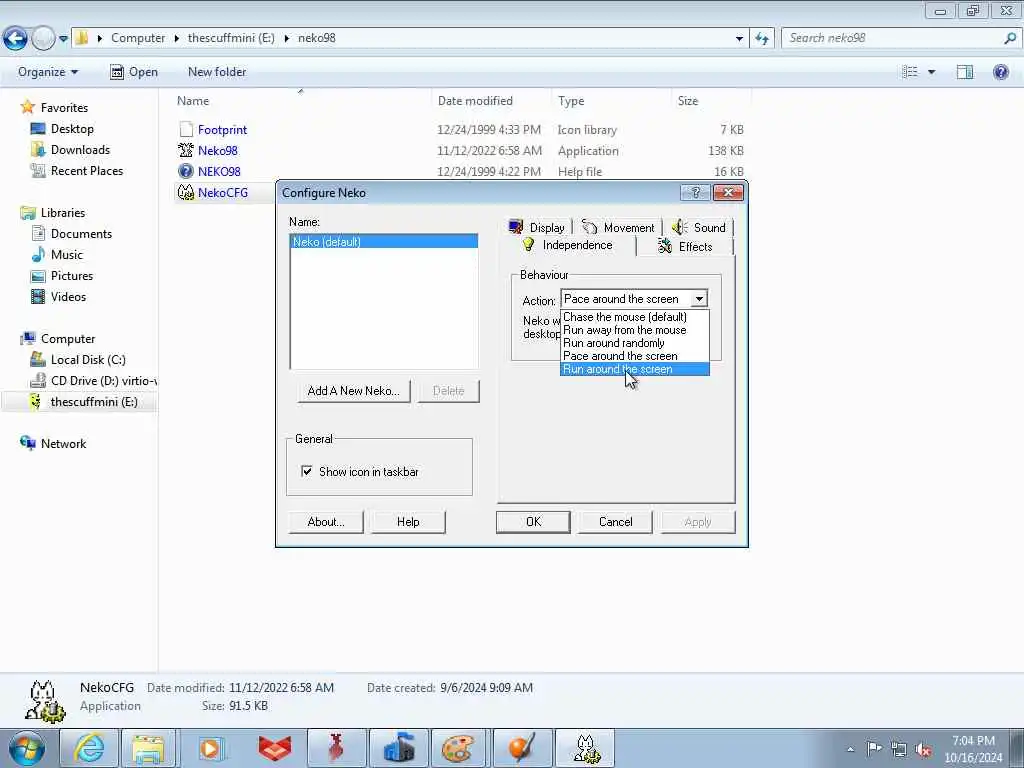The width and height of the screenshot is (1024, 768).
Task: Choose 'Chase the mouse (default)' option
Action: click(634, 317)
